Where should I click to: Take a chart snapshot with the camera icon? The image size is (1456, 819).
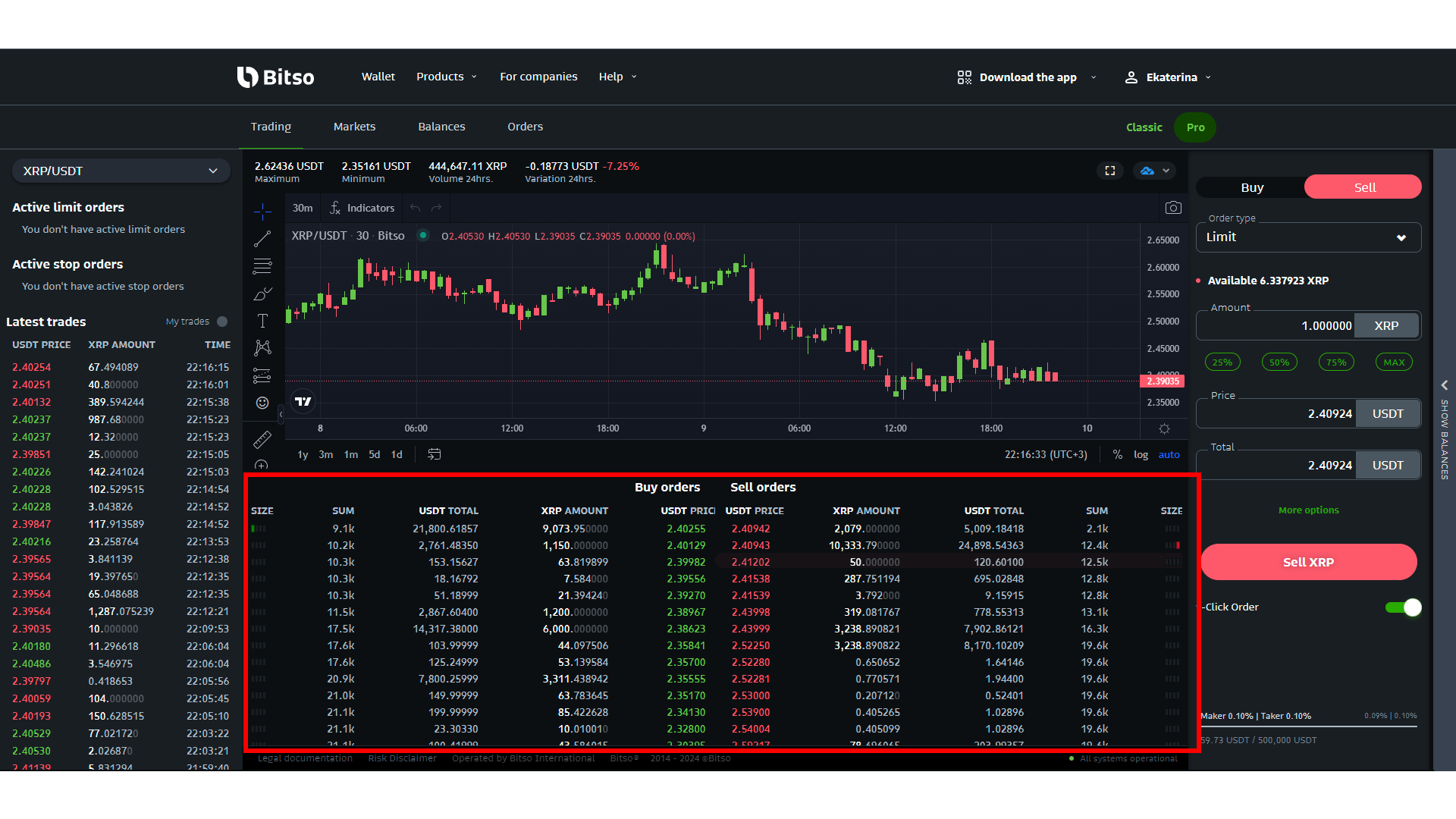(x=1173, y=207)
